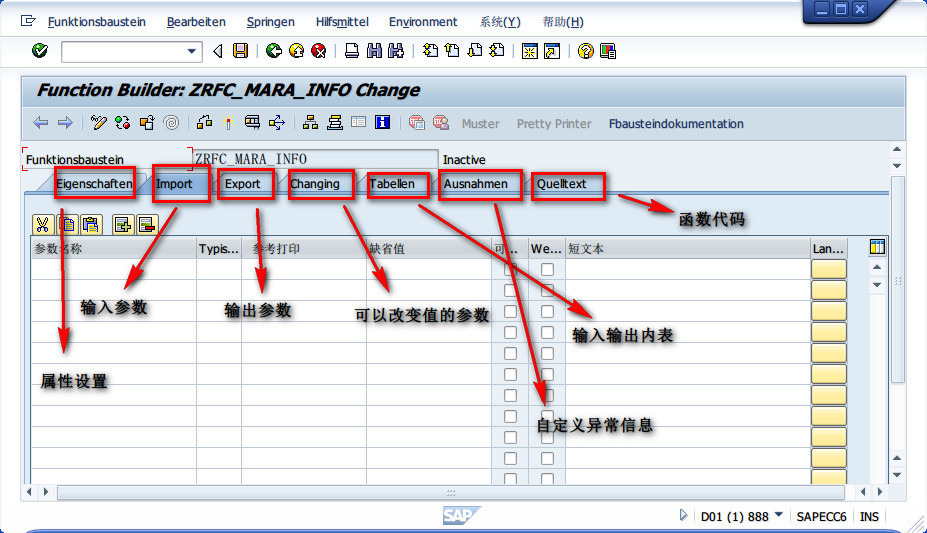Click the yellow Exit arrow icon
The height and width of the screenshot is (533, 927).
click(x=296, y=51)
